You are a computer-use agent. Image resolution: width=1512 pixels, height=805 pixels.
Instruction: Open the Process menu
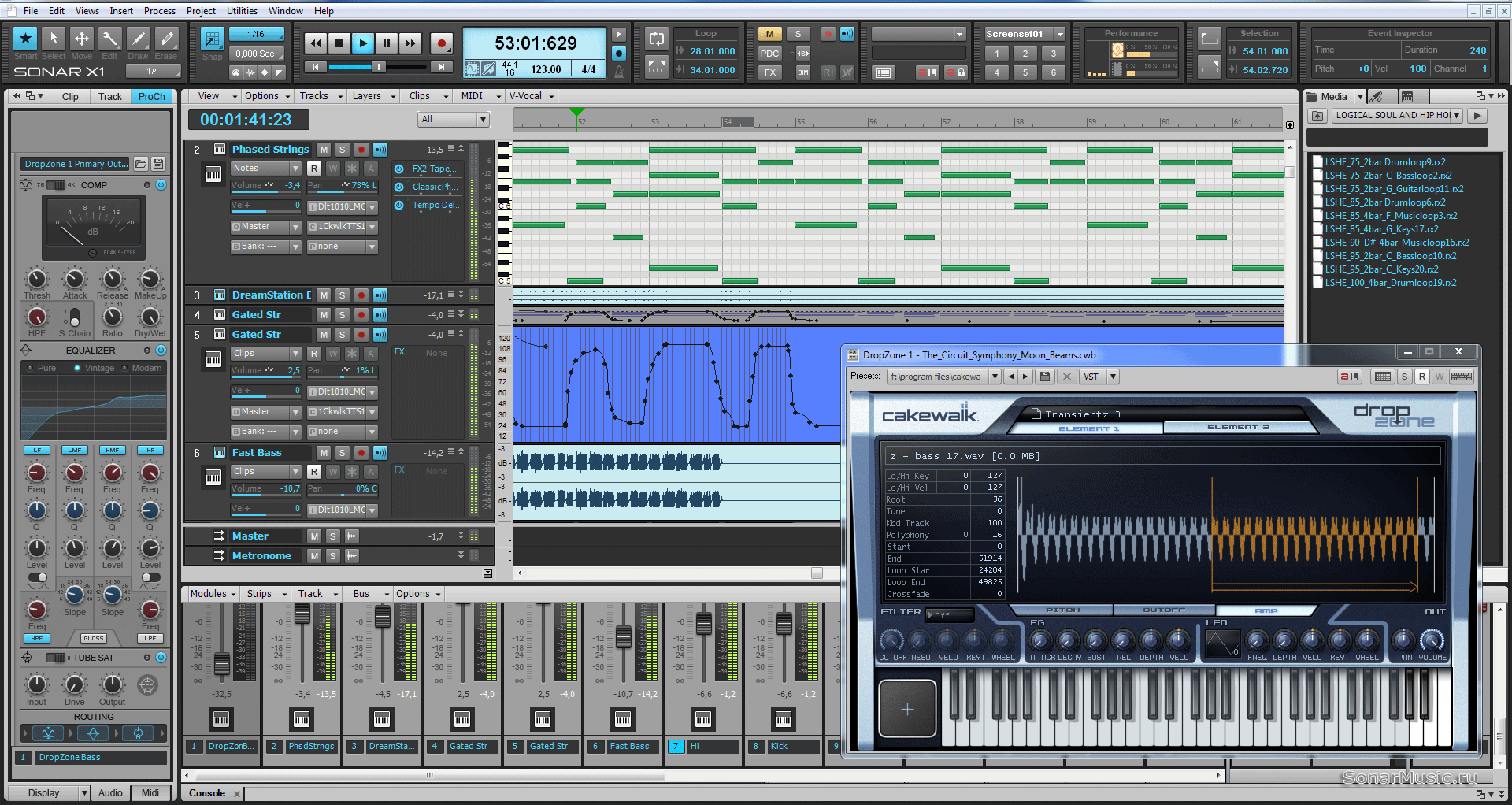tap(159, 11)
